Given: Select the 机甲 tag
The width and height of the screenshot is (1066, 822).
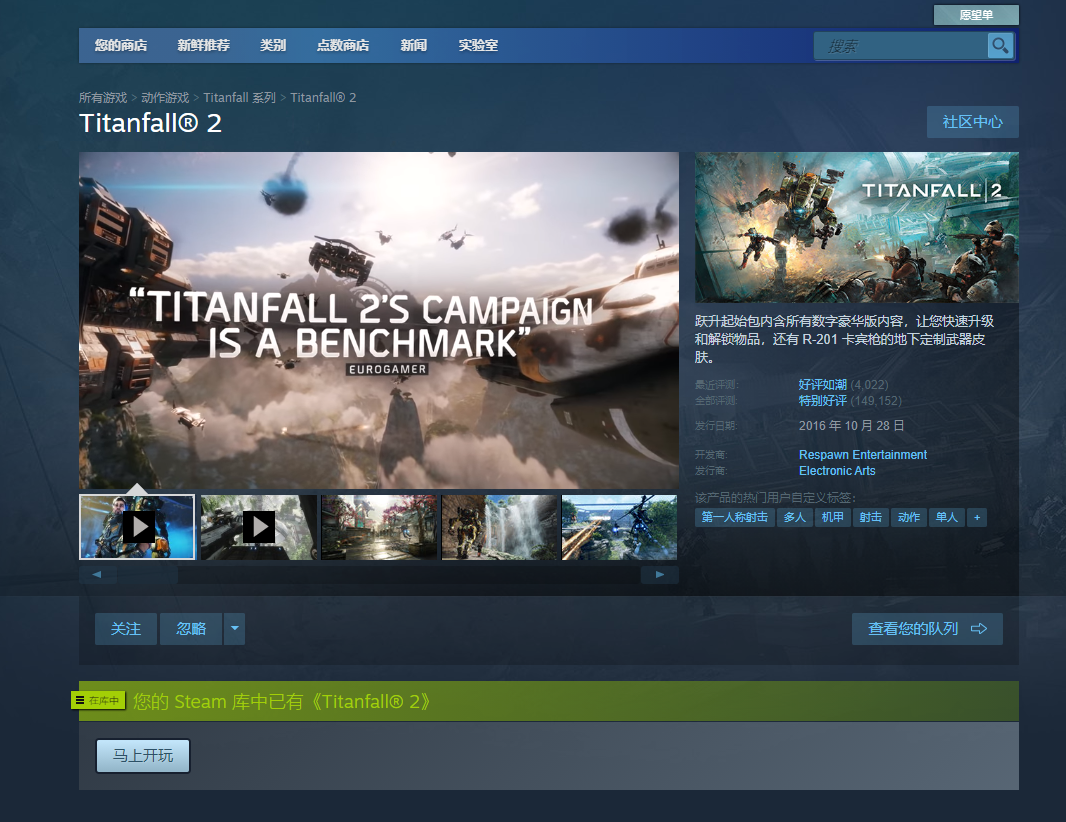Looking at the screenshot, I should coord(832,517).
